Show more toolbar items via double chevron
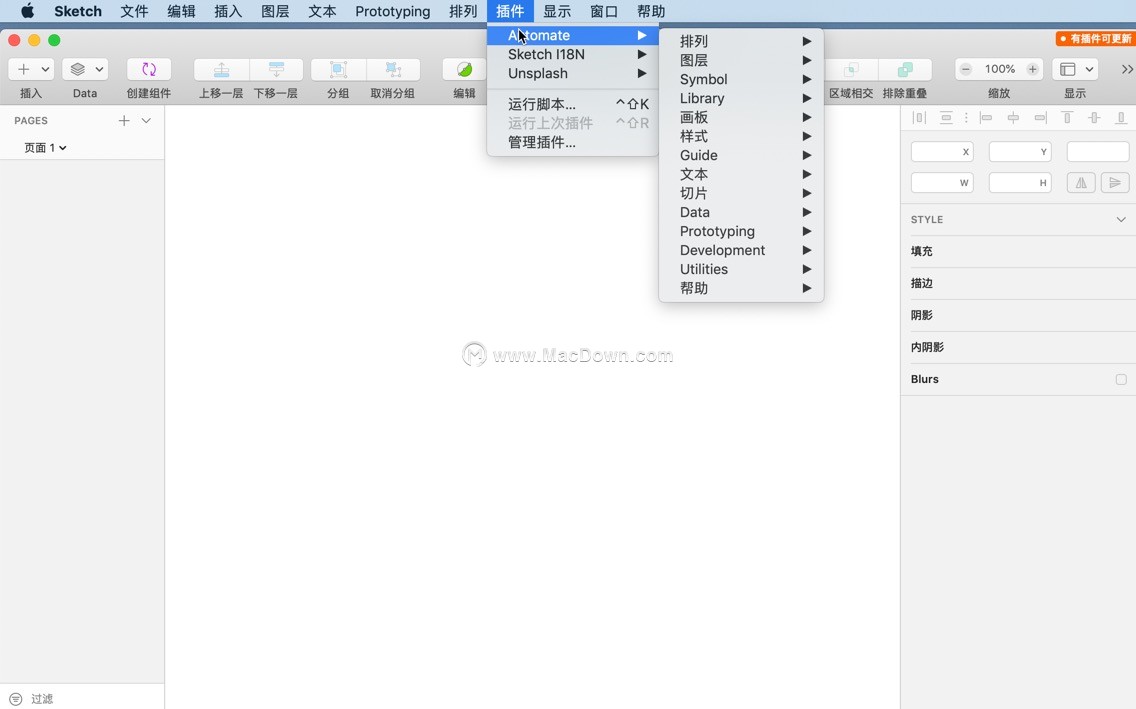This screenshot has height=709, width=1136. pyautogui.click(x=1127, y=70)
